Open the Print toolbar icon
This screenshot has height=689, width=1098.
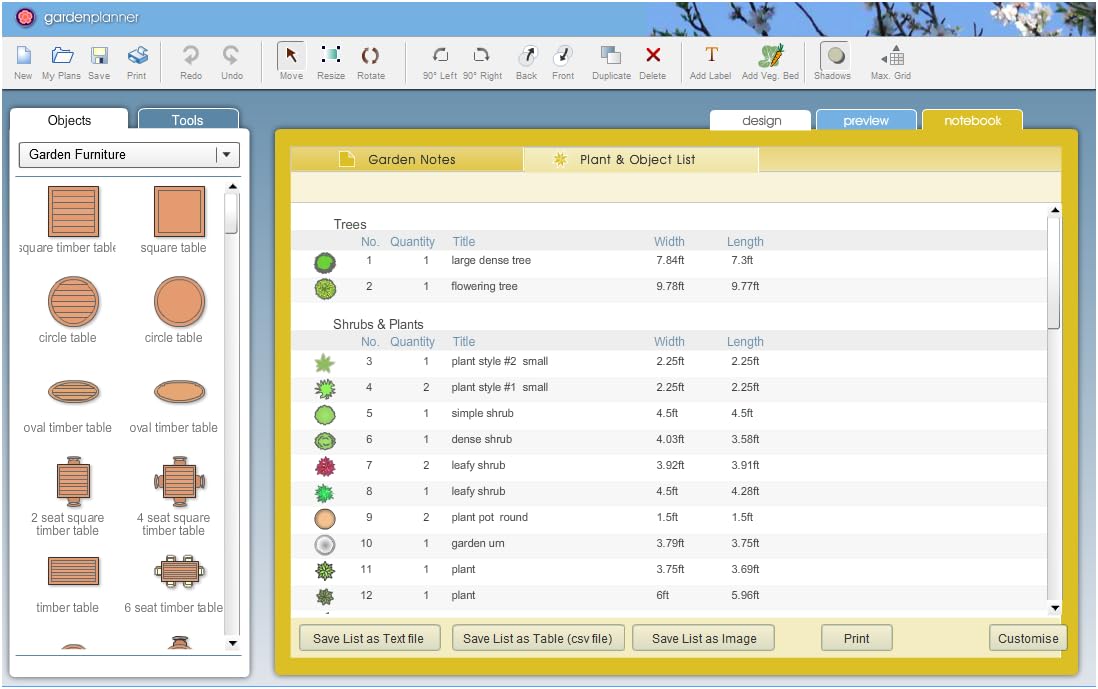pos(137,56)
